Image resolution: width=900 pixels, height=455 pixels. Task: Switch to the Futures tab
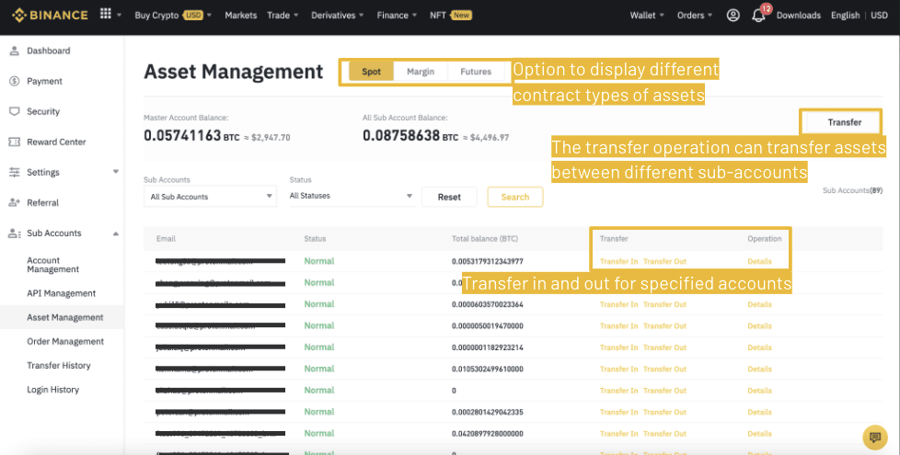[x=476, y=72]
